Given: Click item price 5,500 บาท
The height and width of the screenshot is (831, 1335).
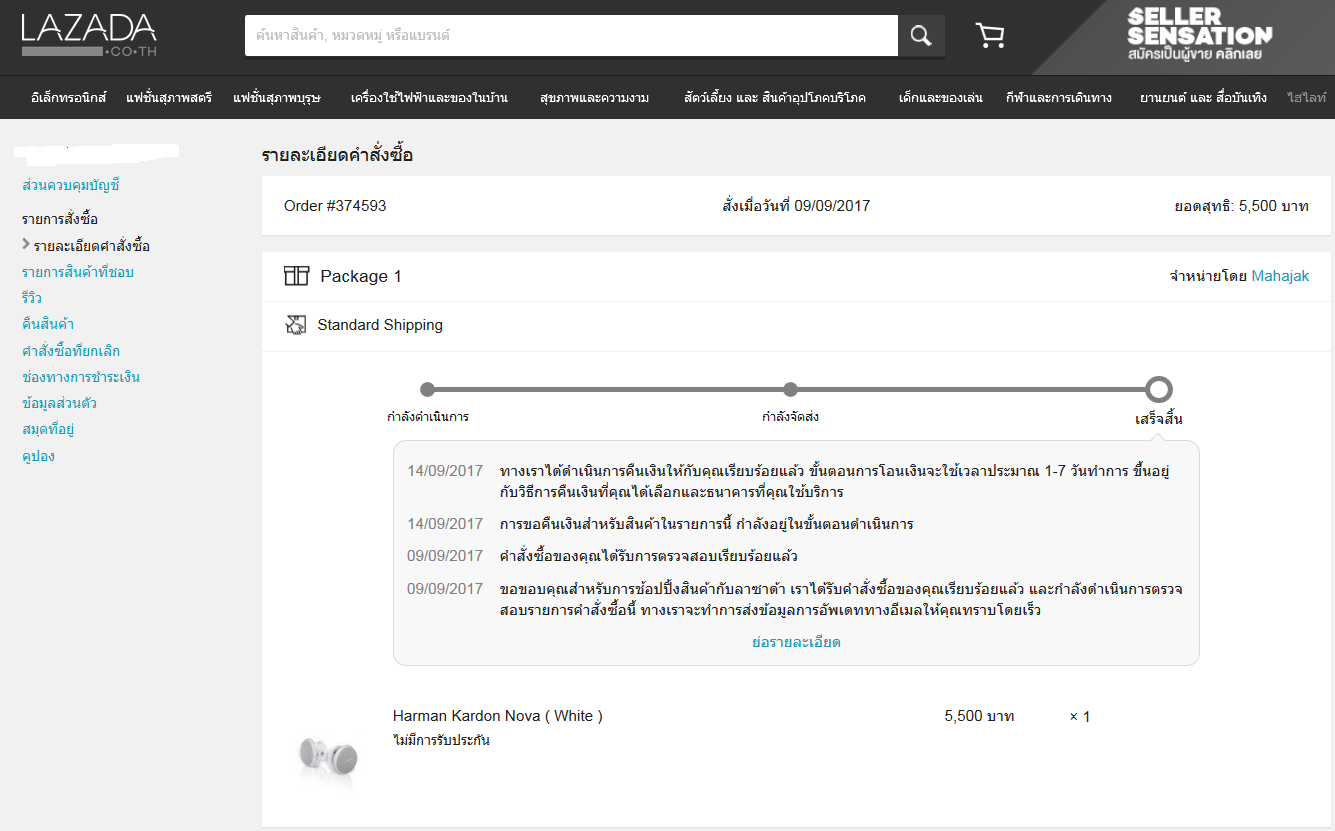Looking at the screenshot, I should [x=979, y=716].
